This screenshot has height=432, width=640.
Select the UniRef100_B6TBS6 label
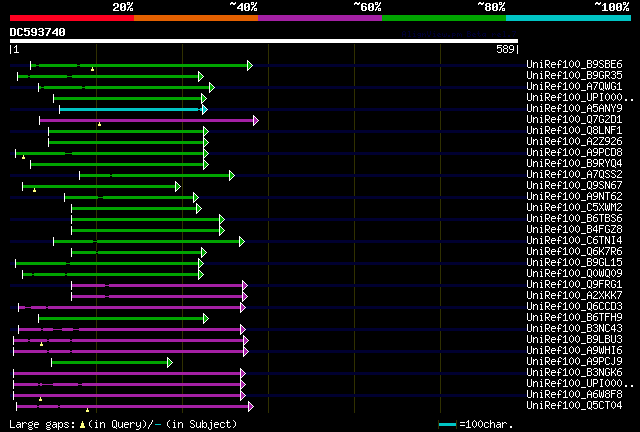tap(574, 218)
